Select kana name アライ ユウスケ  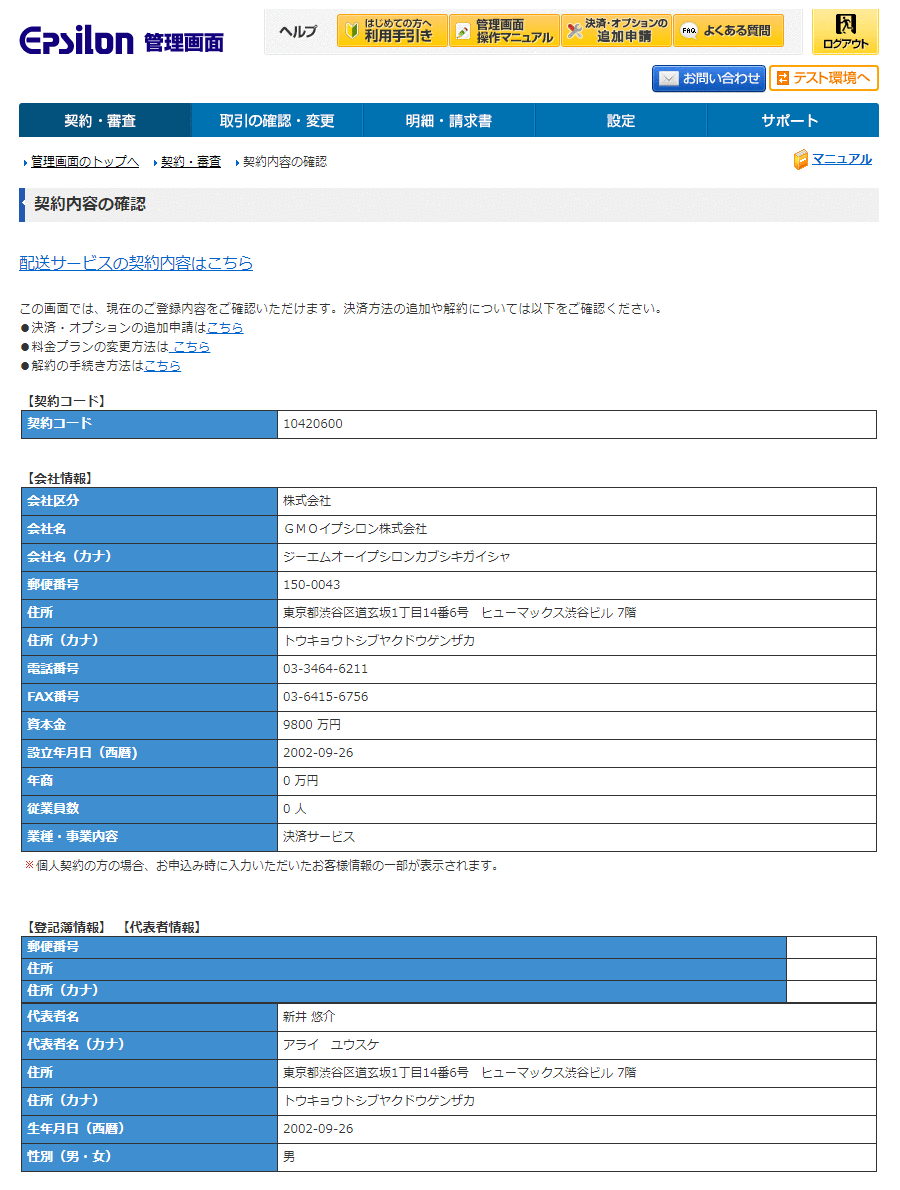331,1044
